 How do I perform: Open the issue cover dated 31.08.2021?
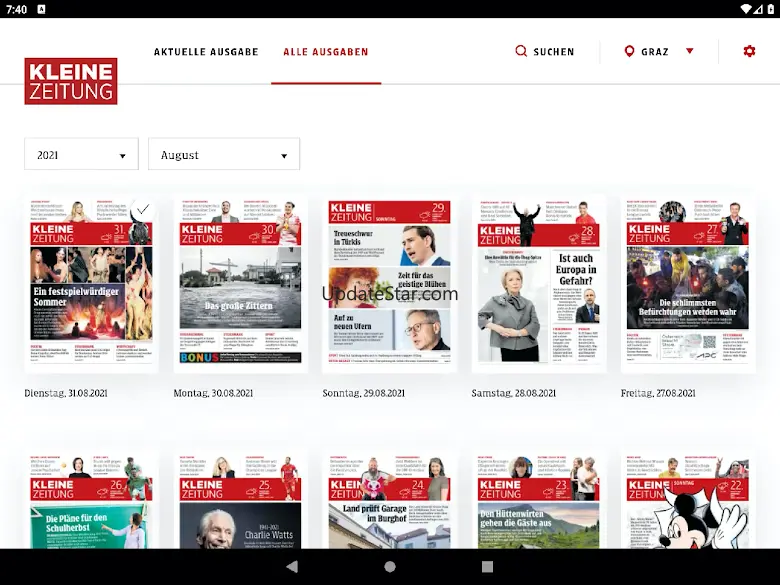coord(92,284)
